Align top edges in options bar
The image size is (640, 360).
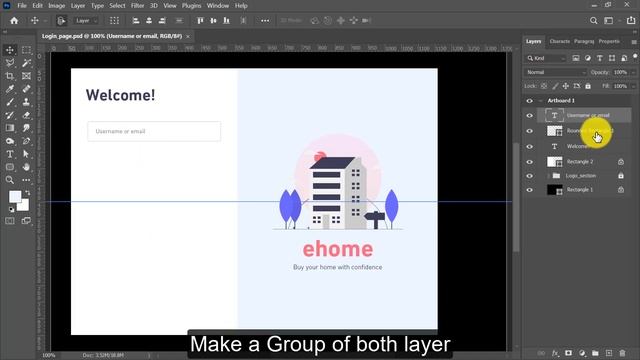click(200, 20)
